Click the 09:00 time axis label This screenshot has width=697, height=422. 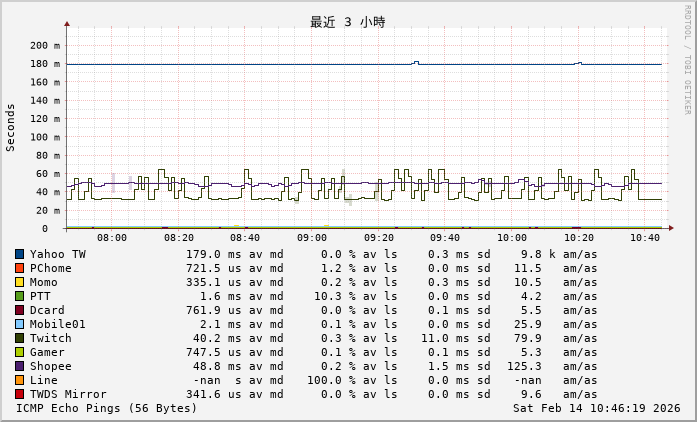312,238
